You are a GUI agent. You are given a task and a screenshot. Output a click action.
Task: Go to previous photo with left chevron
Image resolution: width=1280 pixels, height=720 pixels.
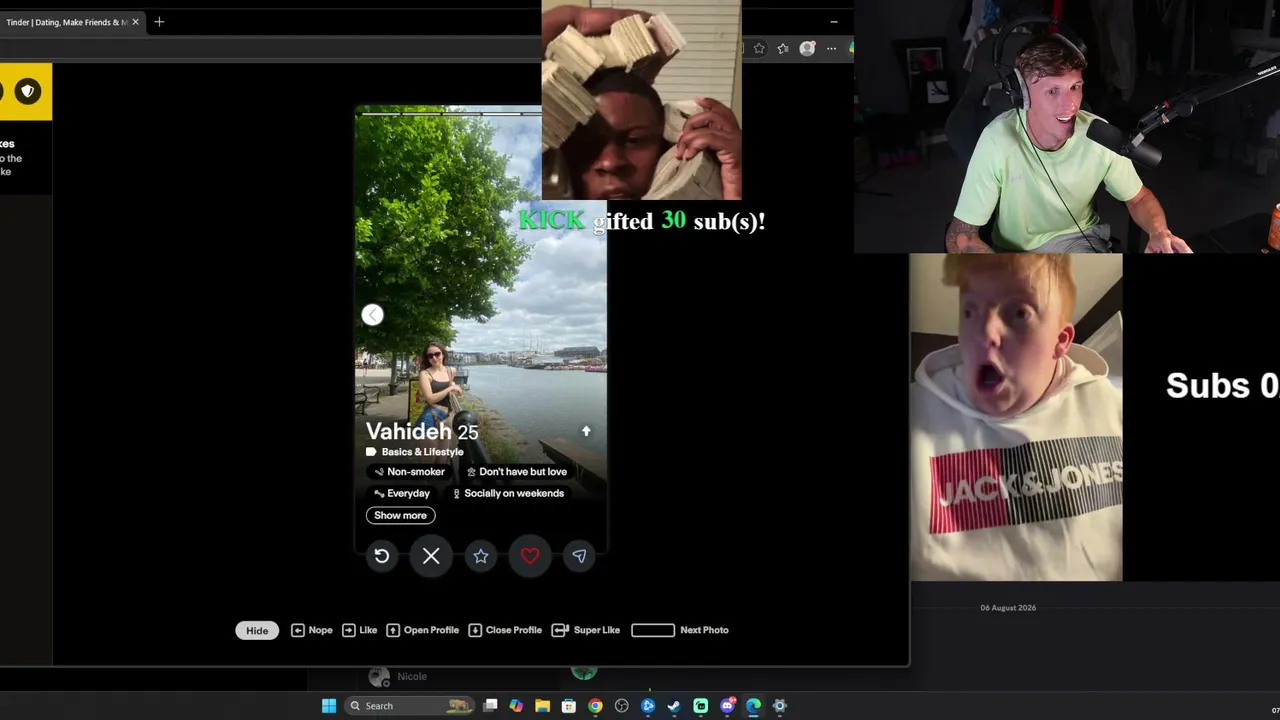click(372, 315)
